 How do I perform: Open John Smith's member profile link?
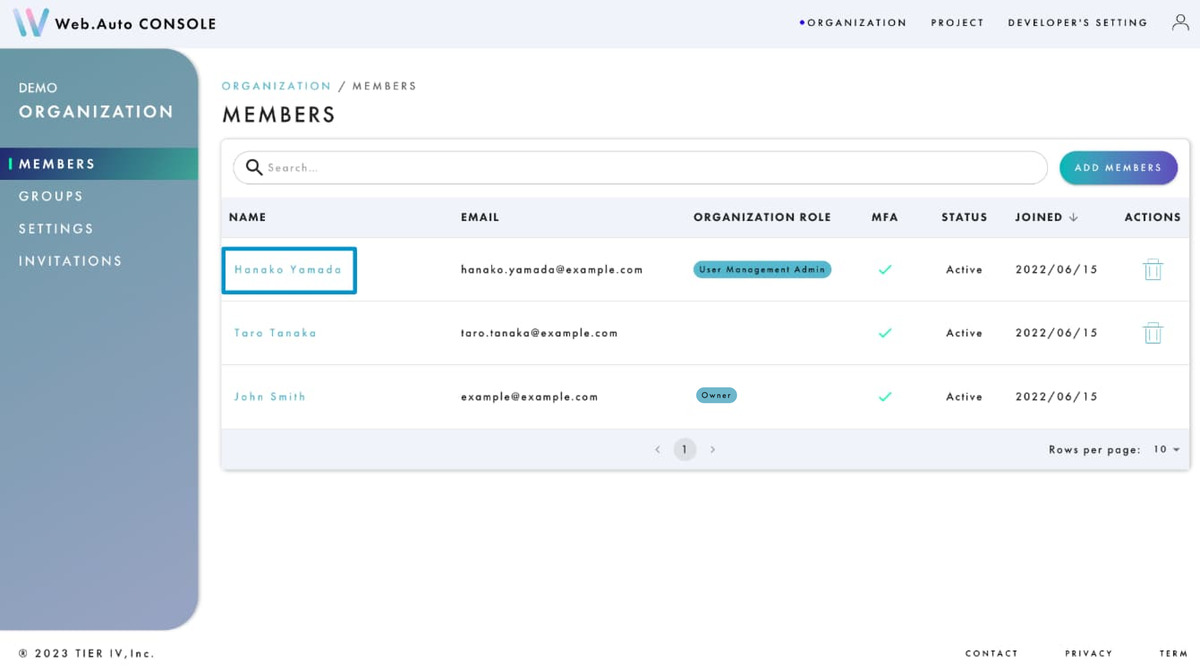270,396
